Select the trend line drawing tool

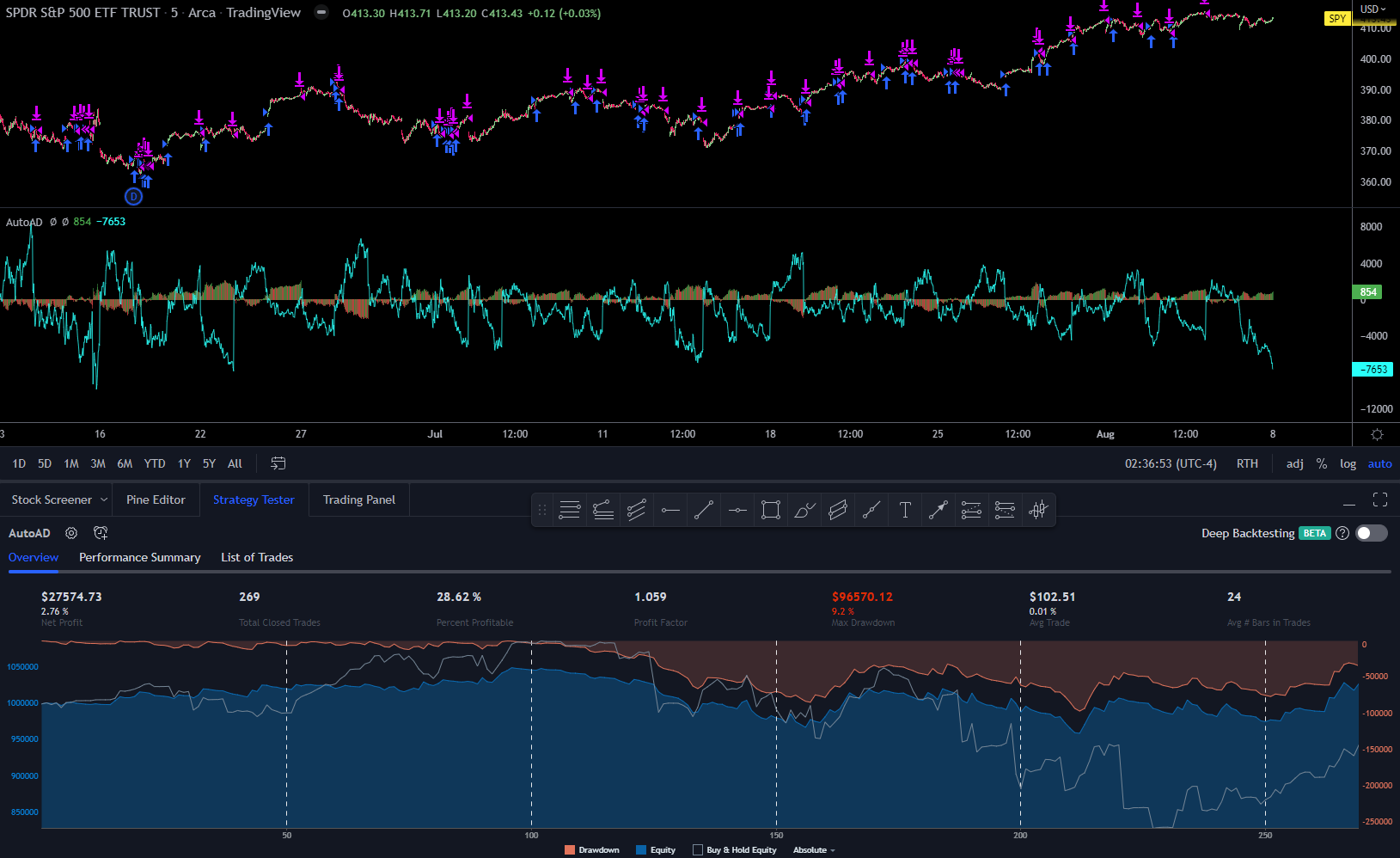704,511
